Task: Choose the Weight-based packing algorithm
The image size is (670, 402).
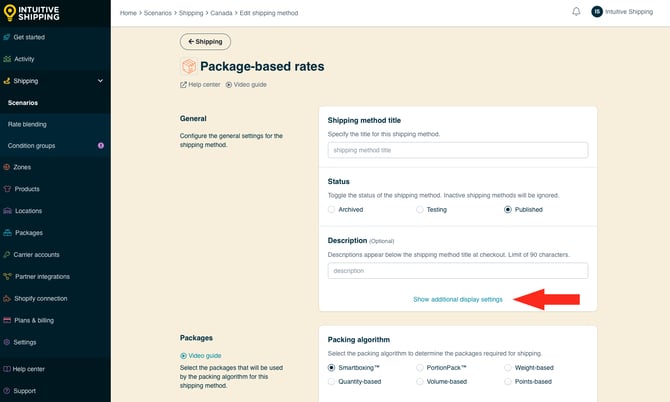Action: pyautogui.click(x=508, y=367)
